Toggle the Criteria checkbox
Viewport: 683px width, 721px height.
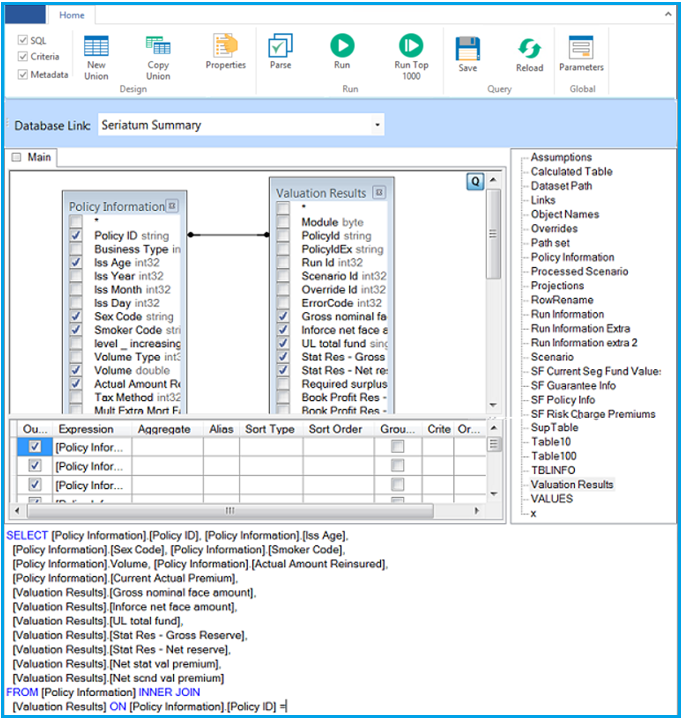[23, 57]
